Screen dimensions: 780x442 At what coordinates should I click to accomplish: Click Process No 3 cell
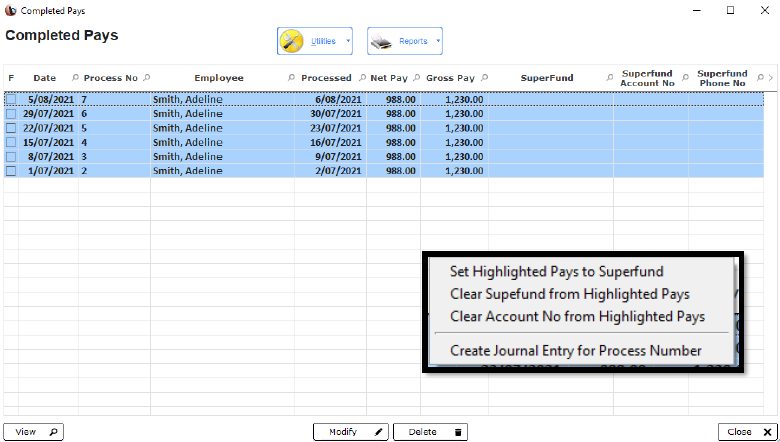[114, 157]
